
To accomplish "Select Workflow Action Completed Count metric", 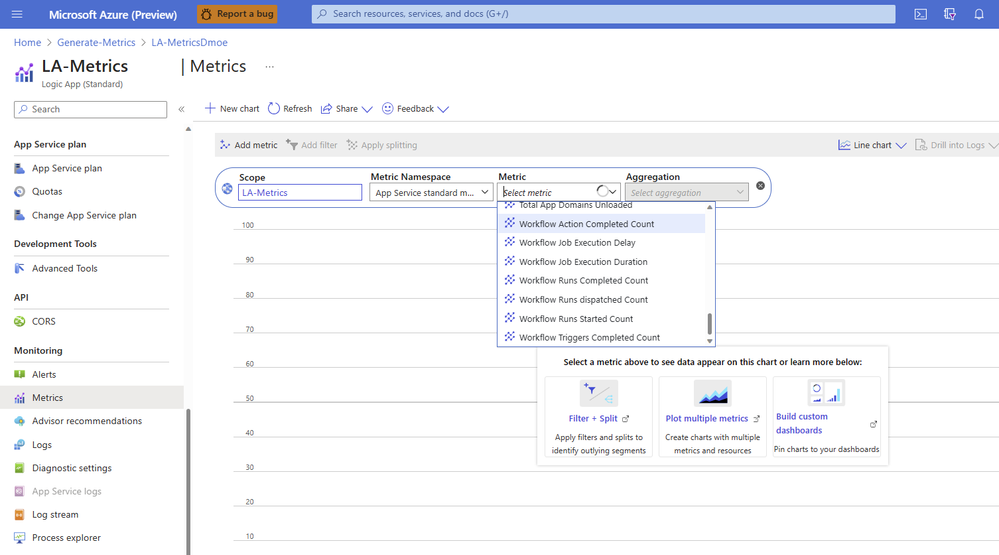I will coord(601,224).
